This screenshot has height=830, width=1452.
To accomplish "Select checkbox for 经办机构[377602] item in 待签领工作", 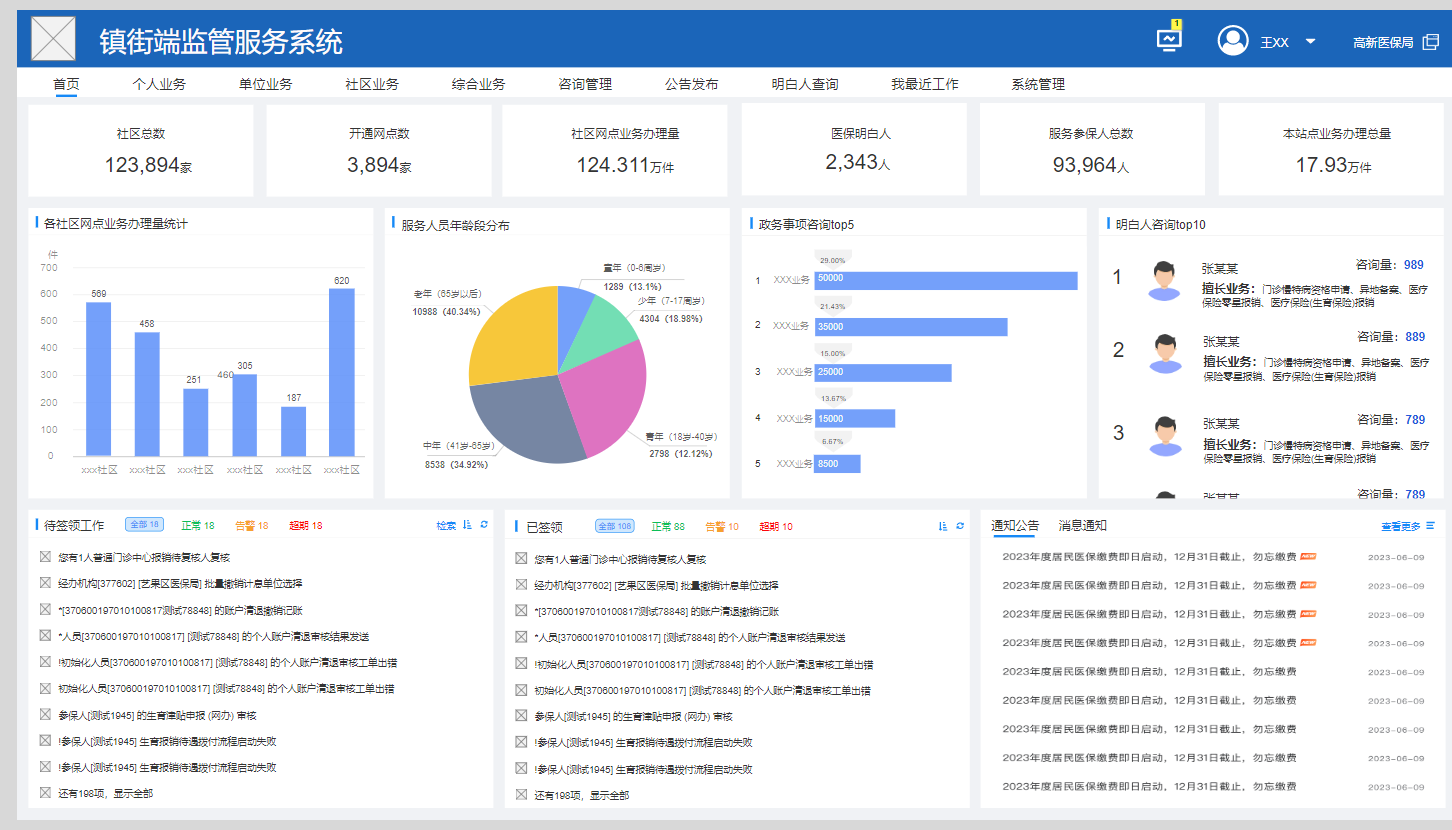I will [45, 583].
